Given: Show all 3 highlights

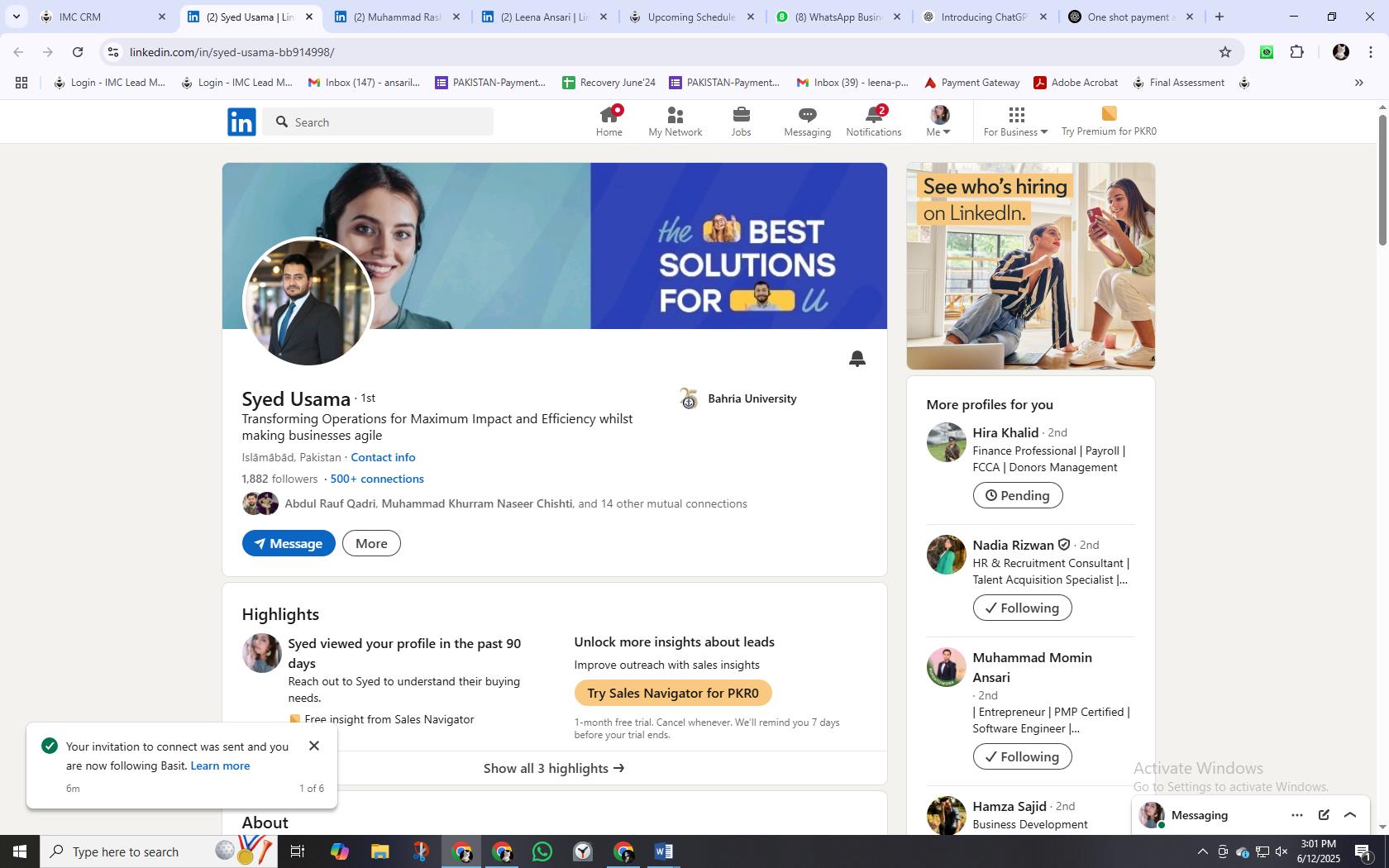Looking at the screenshot, I should pos(554,768).
